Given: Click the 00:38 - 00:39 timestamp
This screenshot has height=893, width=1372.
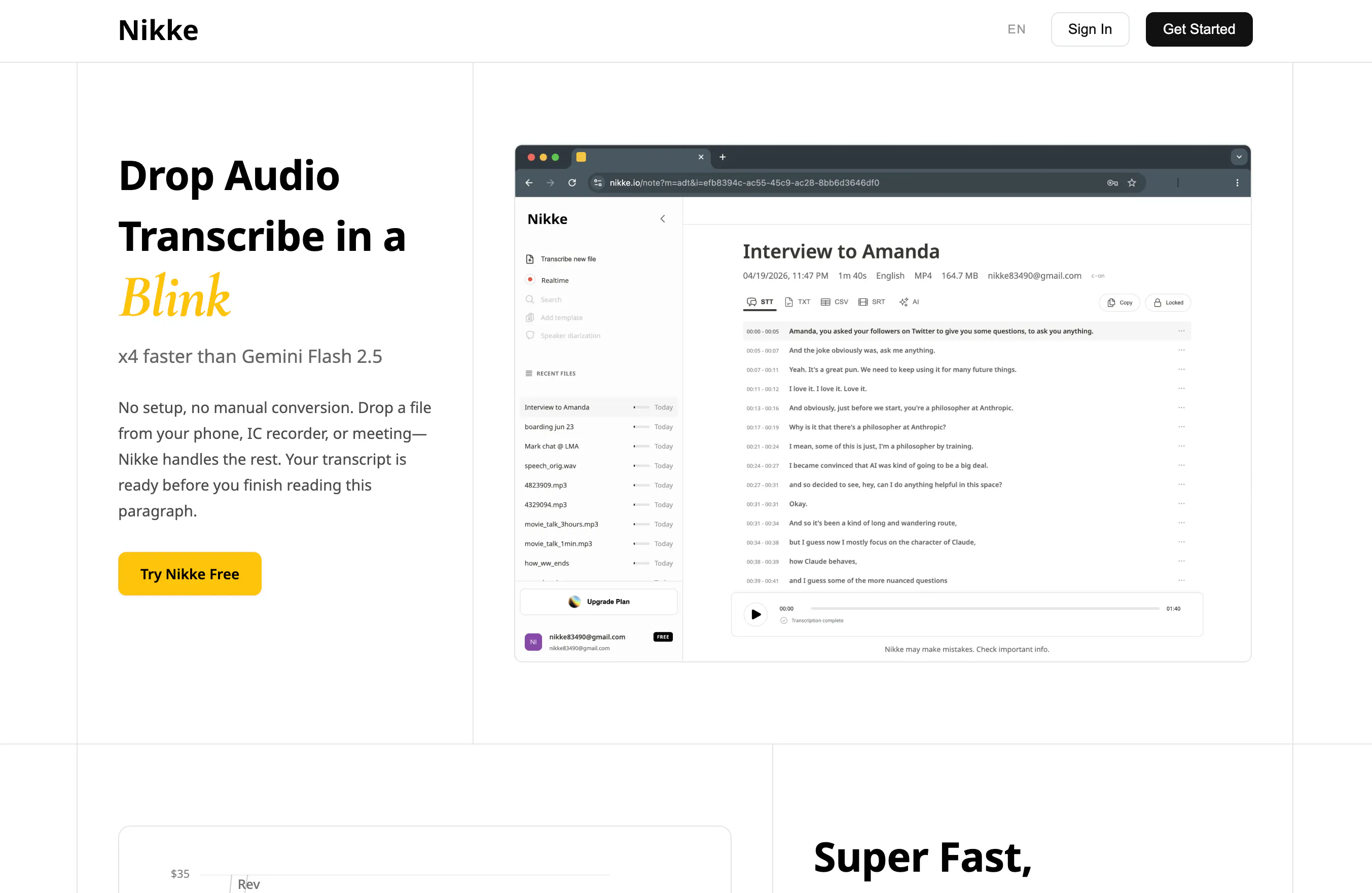Looking at the screenshot, I should 762,562.
